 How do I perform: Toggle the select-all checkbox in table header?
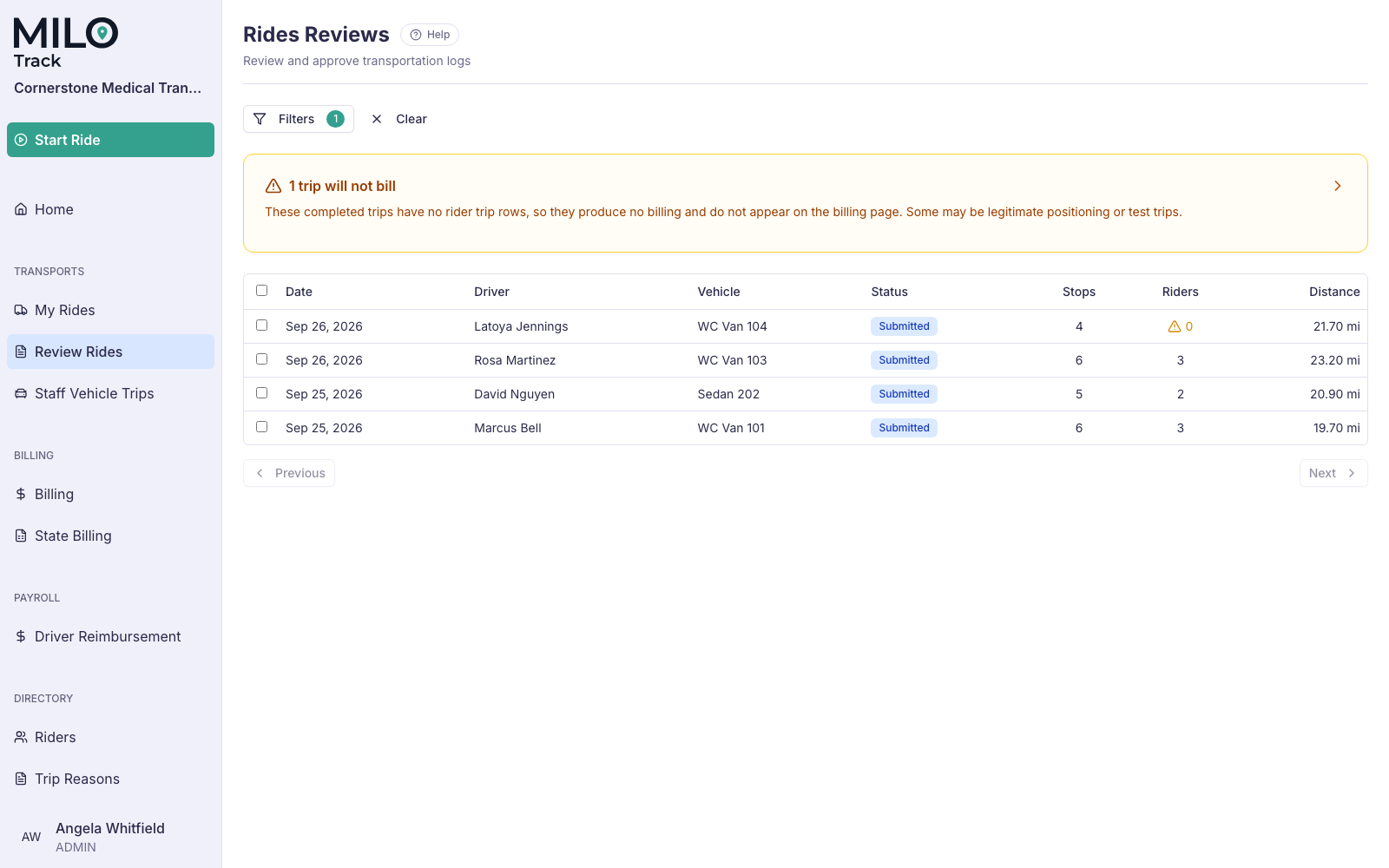[x=262, y=291]
